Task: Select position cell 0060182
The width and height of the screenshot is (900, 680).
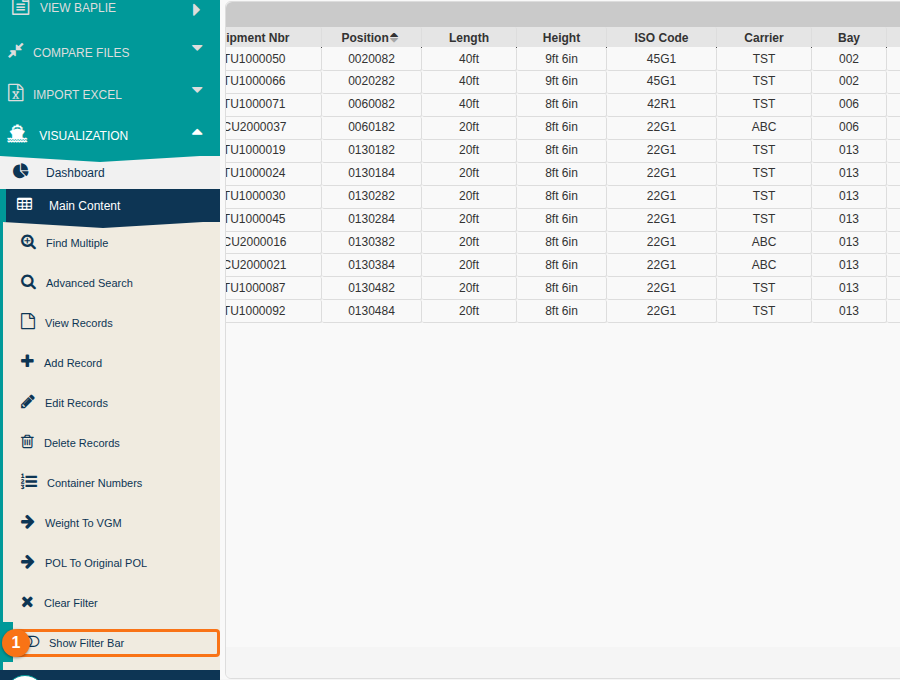Action: [371, 127]
